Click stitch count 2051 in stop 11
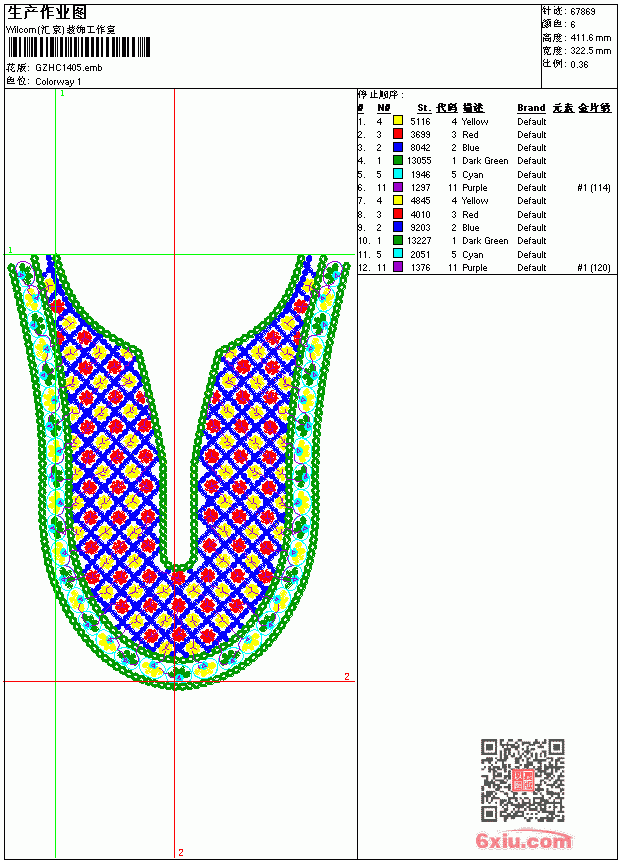The height and width of the screenshot is (860, 620). (420, 255)
